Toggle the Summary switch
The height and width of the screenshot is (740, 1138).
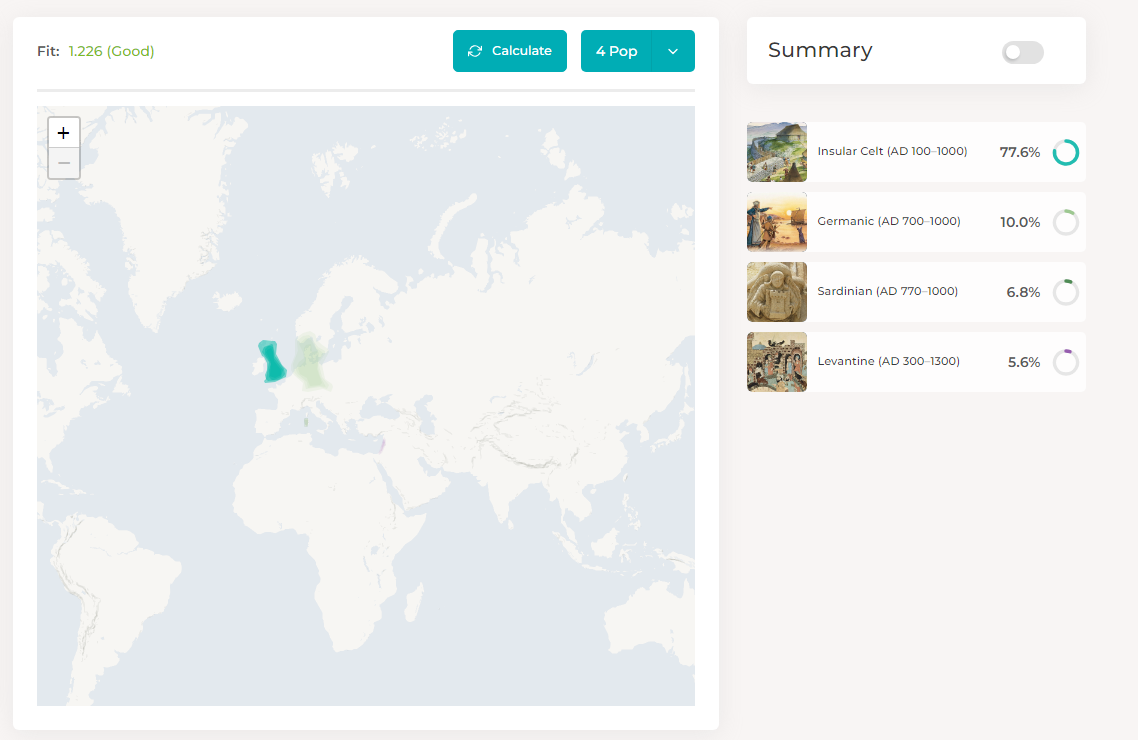(1023, 52)
